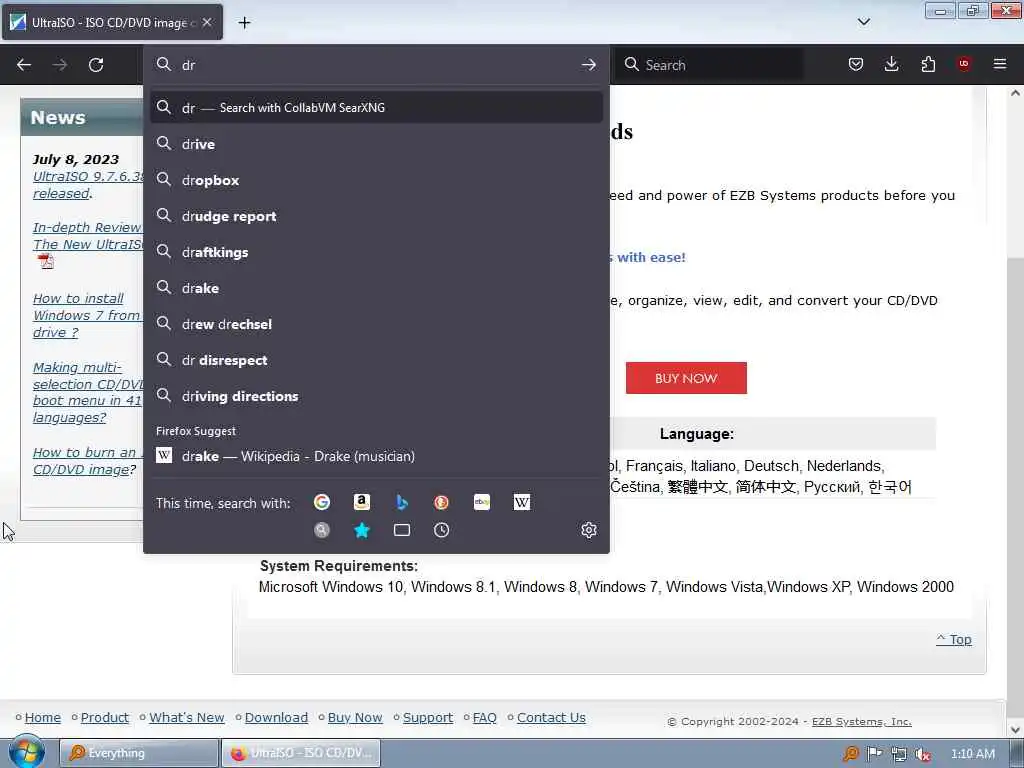Open Windows Start menu orb
Viewport: 1024px width, 768px height.
coord(27,752)
